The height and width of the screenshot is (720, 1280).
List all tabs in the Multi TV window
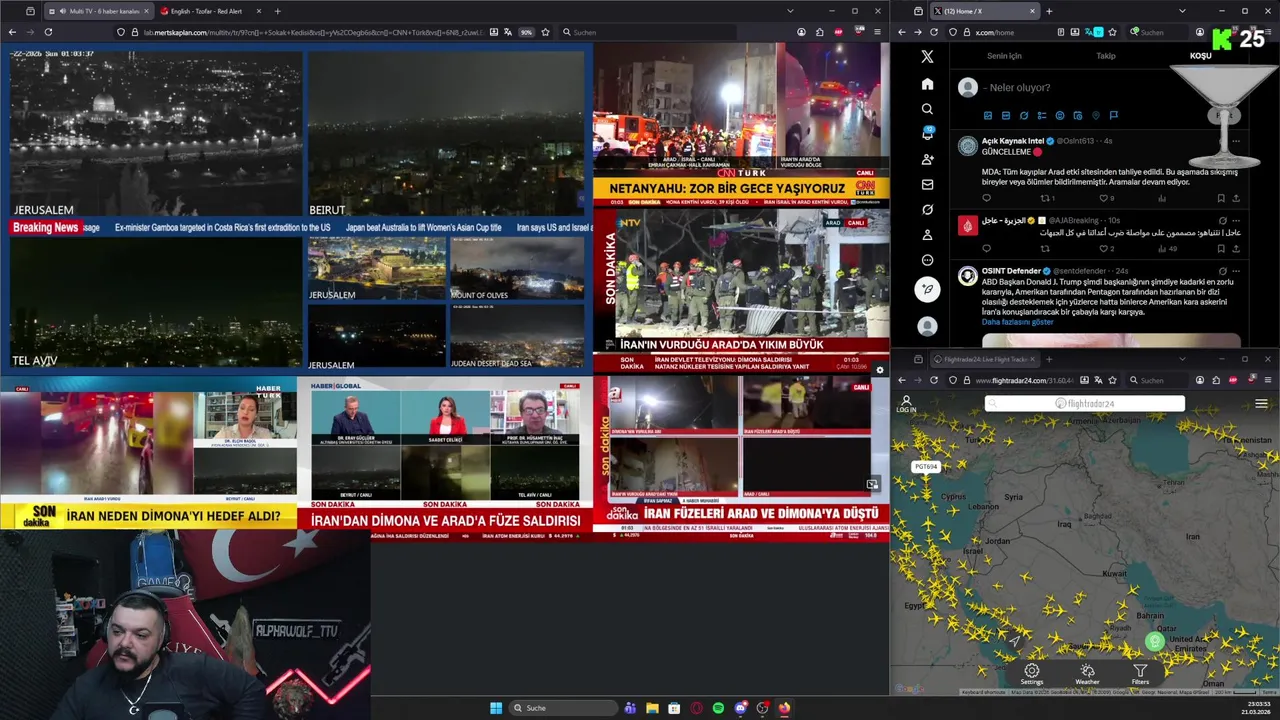(790, 11)
